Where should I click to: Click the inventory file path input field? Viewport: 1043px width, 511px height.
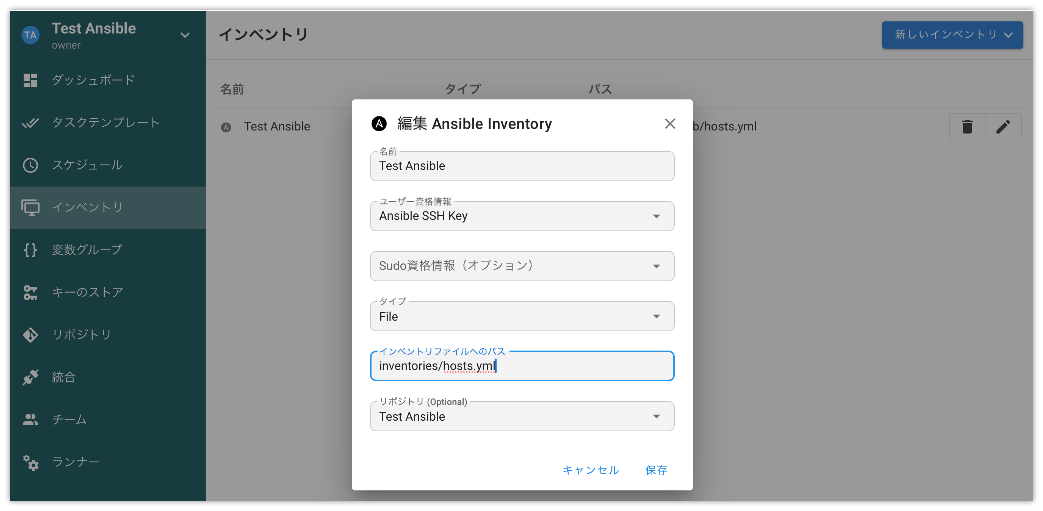(522, 366)
